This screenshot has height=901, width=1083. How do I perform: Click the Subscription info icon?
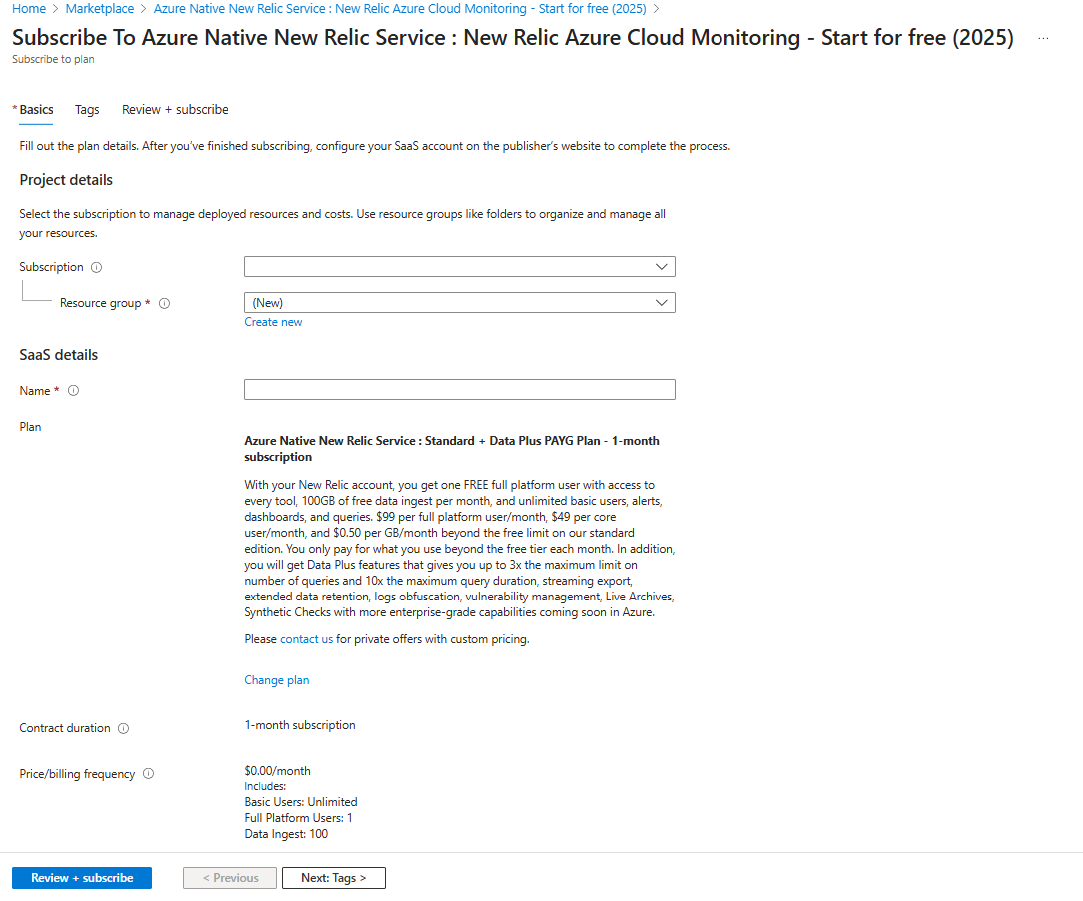pos(96,267)
